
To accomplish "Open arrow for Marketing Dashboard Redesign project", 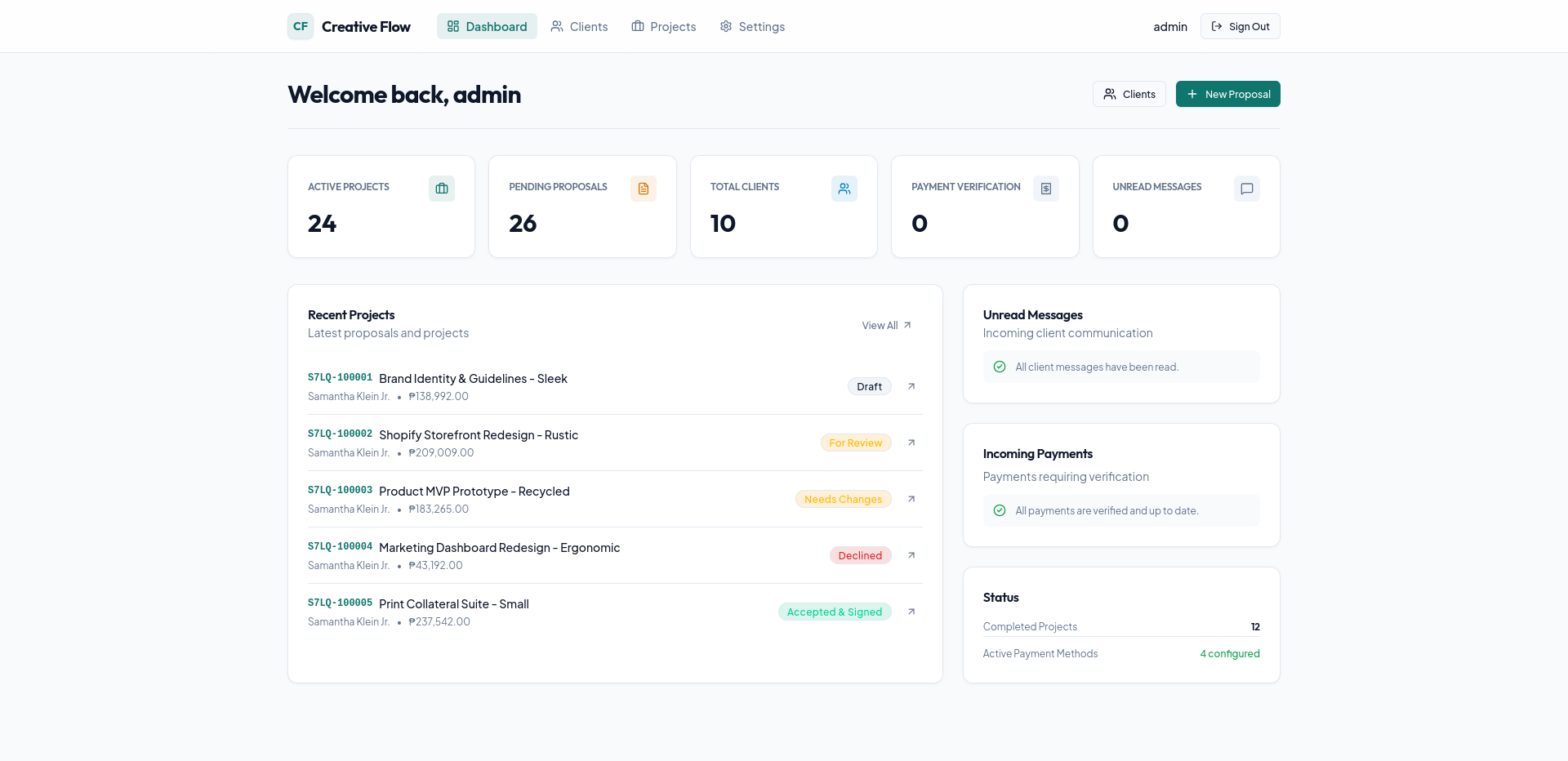I will pos(911,555).
